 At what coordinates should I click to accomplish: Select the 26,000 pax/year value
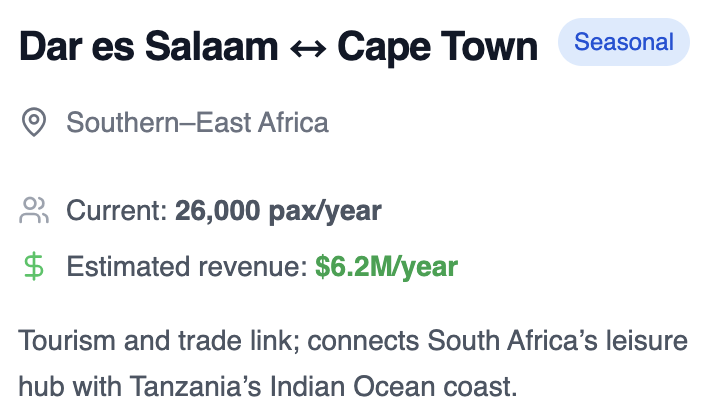click(278, 211)
